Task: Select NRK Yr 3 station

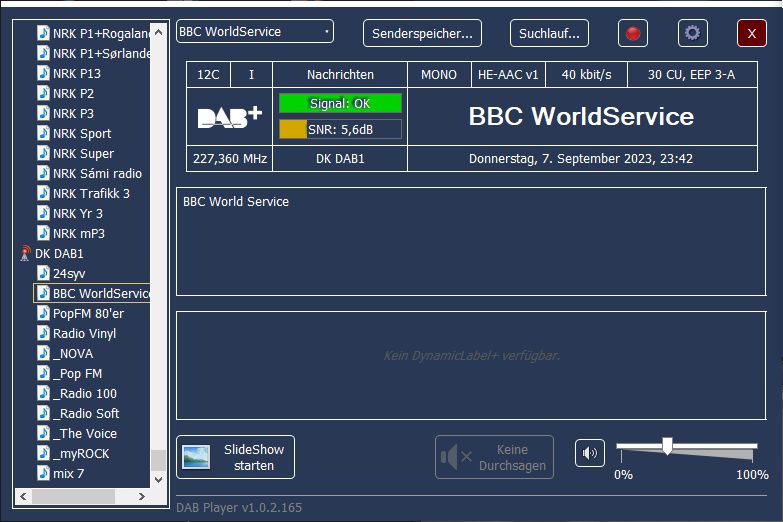Action: [78, 213]
